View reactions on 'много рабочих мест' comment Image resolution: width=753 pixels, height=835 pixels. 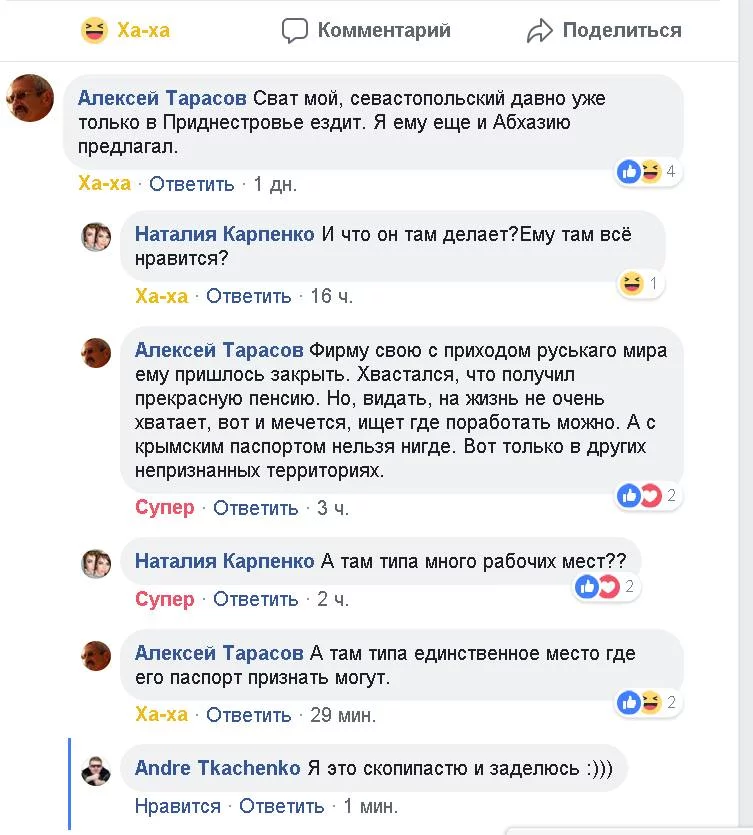[x=606, y=587]
